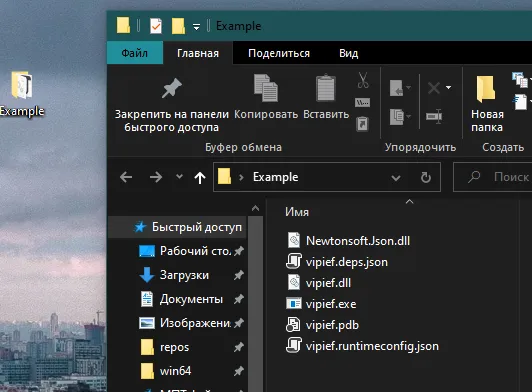Go up one folder level
Image resolution: width=532 pixels, height=392 pixels.
200,177
